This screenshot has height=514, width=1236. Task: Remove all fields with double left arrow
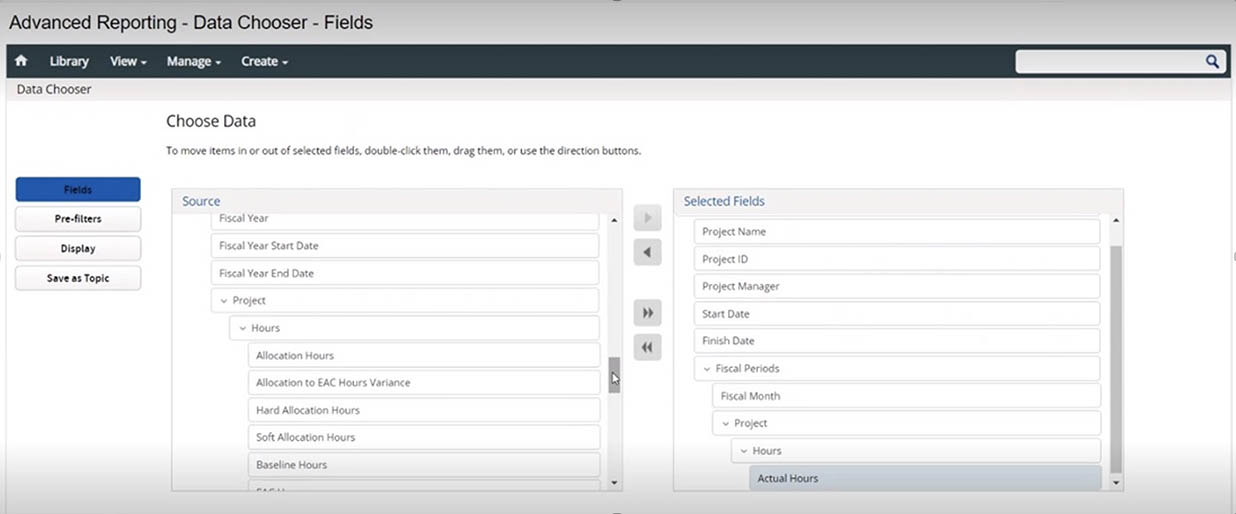[647, 347]
